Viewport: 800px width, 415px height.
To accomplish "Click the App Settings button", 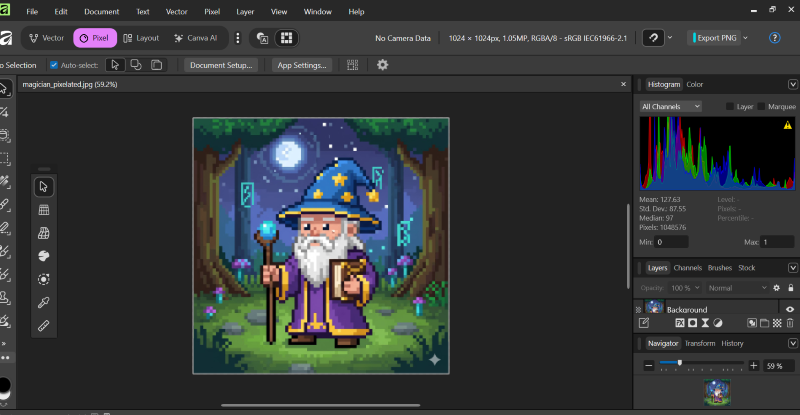I will (301, 65).
